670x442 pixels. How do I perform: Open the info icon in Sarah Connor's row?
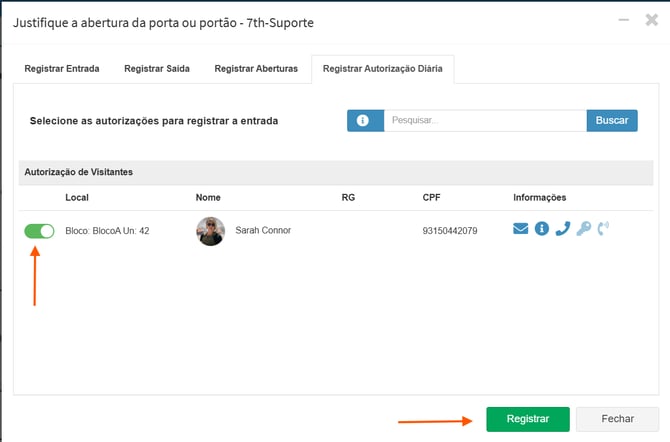coord(541,229)
